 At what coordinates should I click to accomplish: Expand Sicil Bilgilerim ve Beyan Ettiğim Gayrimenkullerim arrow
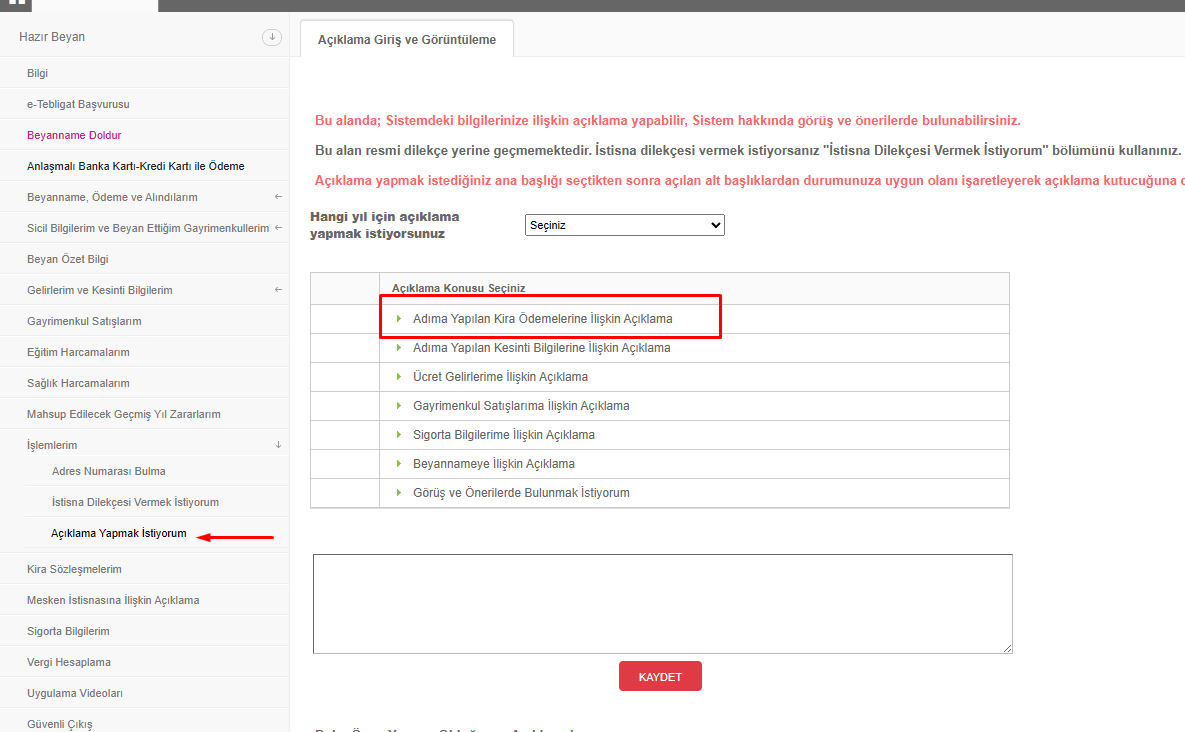point(278,227)
